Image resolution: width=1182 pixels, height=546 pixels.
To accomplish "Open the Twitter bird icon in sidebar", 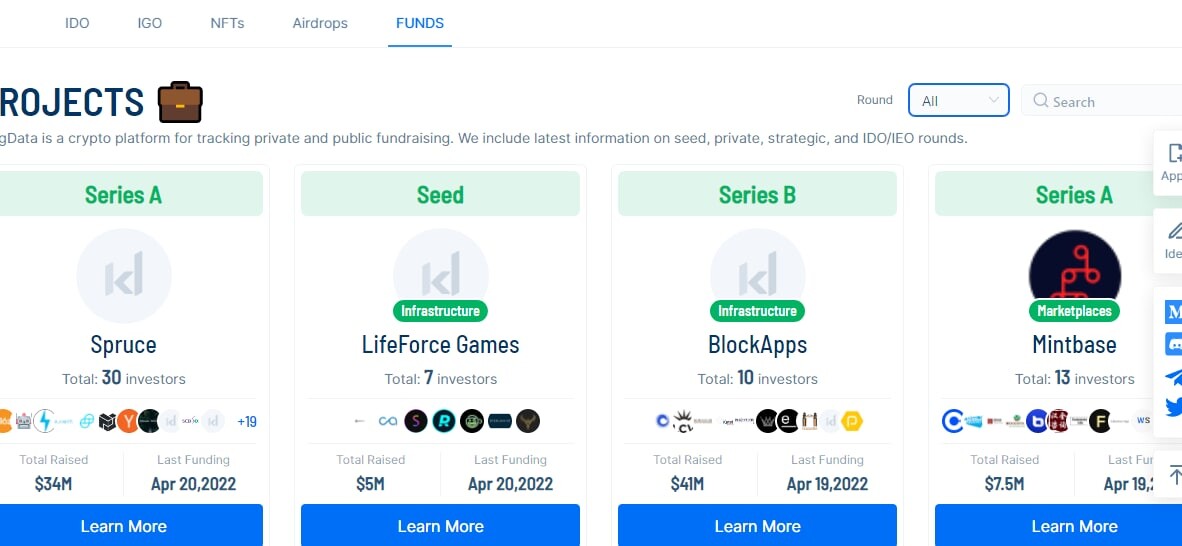I will 1174,408.
